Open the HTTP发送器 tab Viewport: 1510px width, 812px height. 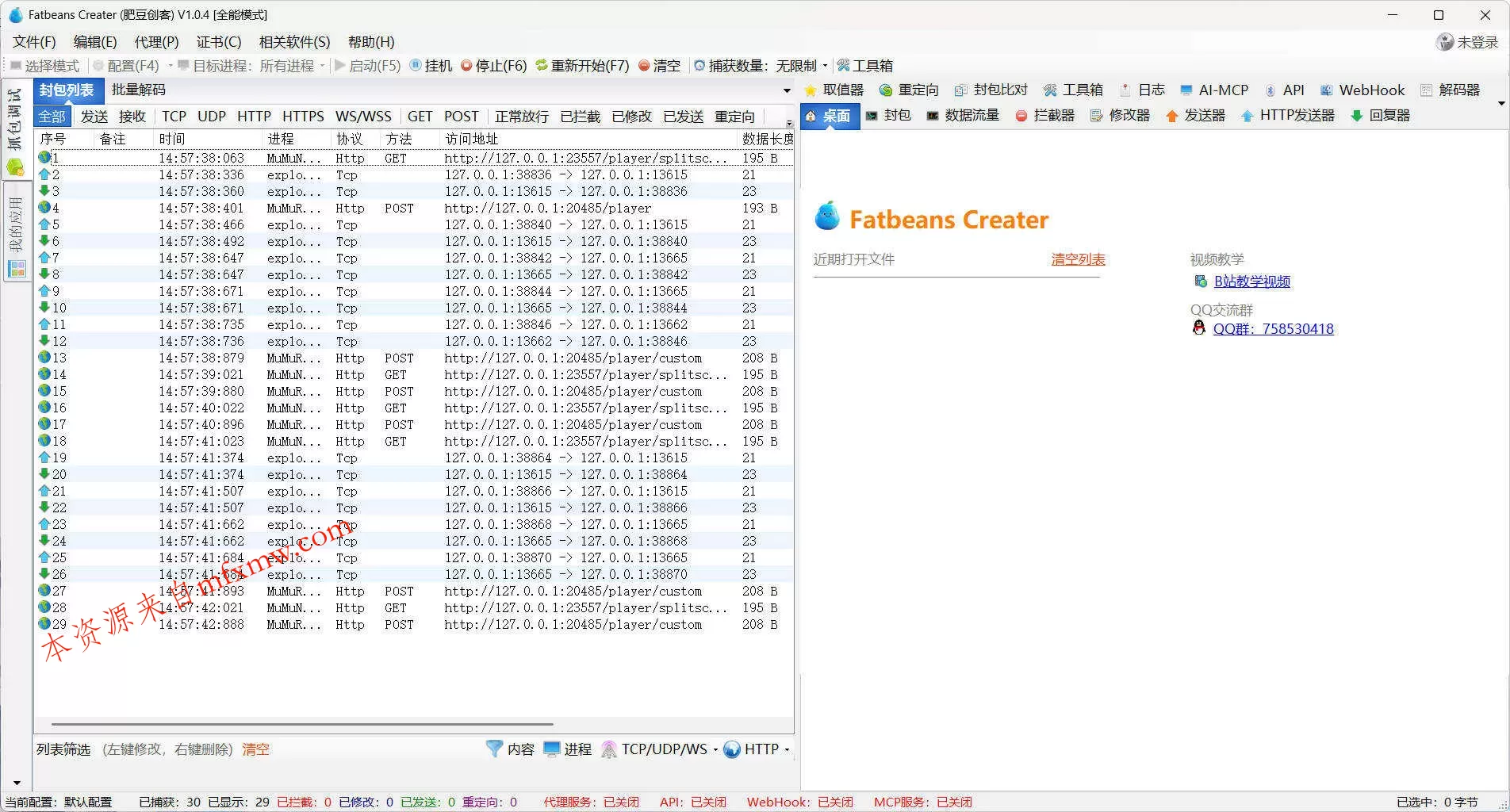[1288, 116]
